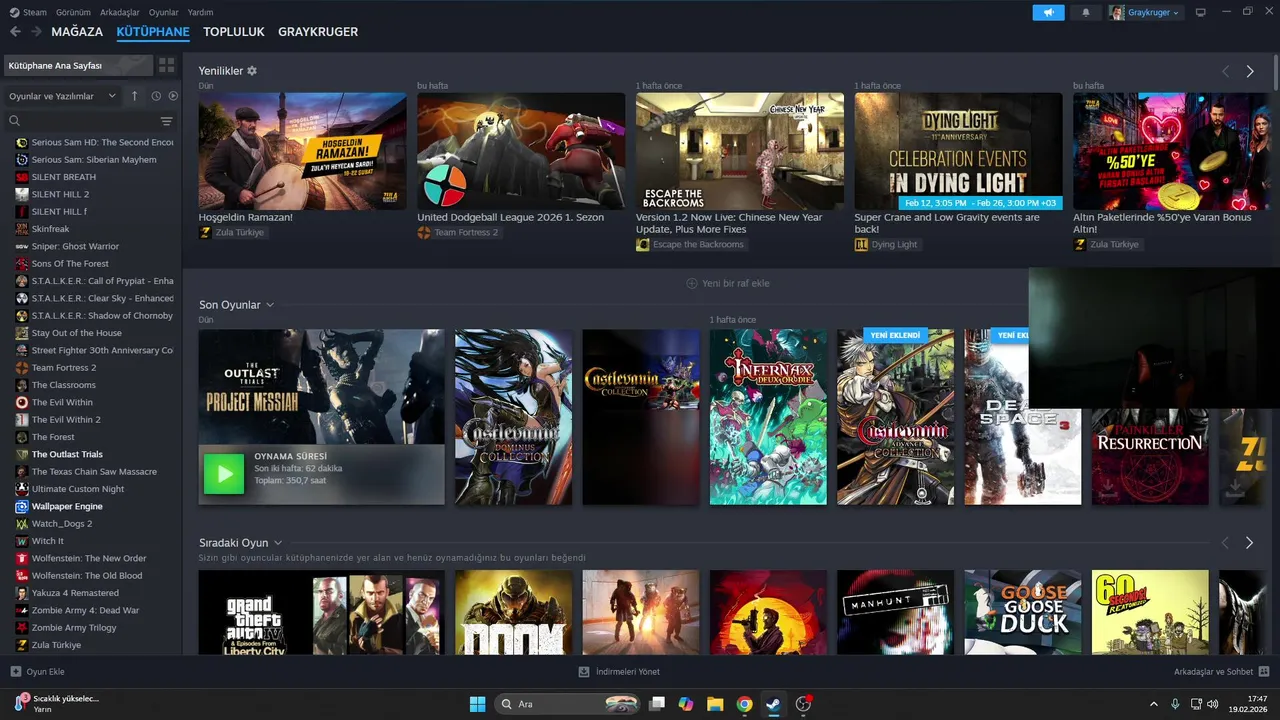Viewport: 1280px width, 720px height.
Task: Click Ultimate Custom Night game icon
Action: (x=22, y=489)
